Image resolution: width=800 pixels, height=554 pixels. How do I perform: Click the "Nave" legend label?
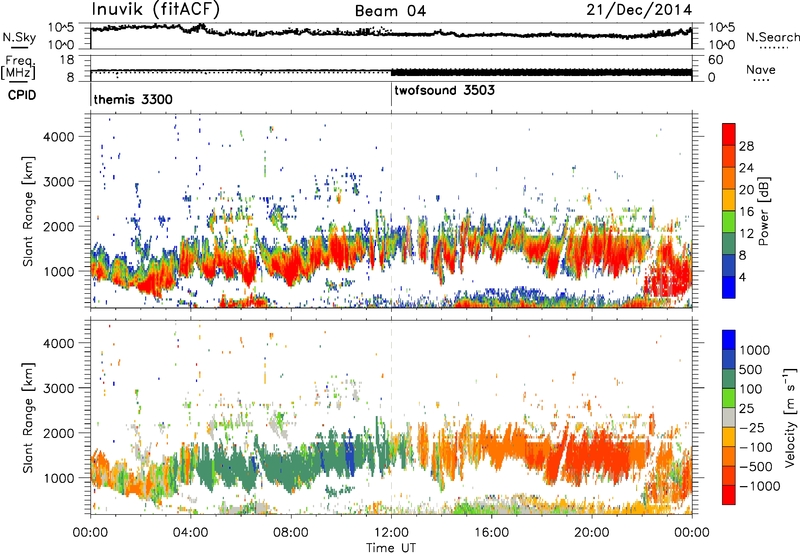pyautogui.click(x=761, y=69)
